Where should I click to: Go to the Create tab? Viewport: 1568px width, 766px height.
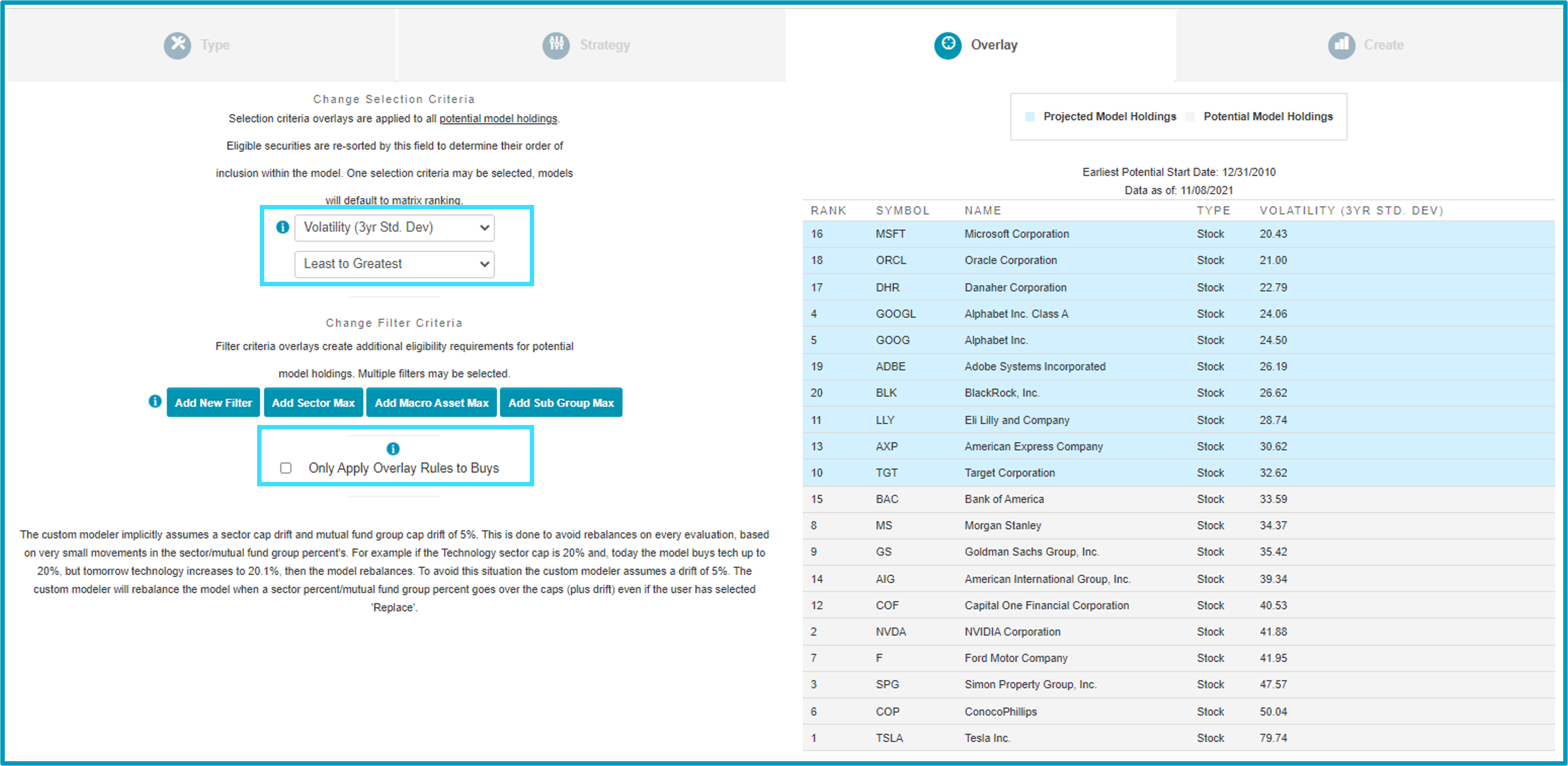pos(1370,45)
